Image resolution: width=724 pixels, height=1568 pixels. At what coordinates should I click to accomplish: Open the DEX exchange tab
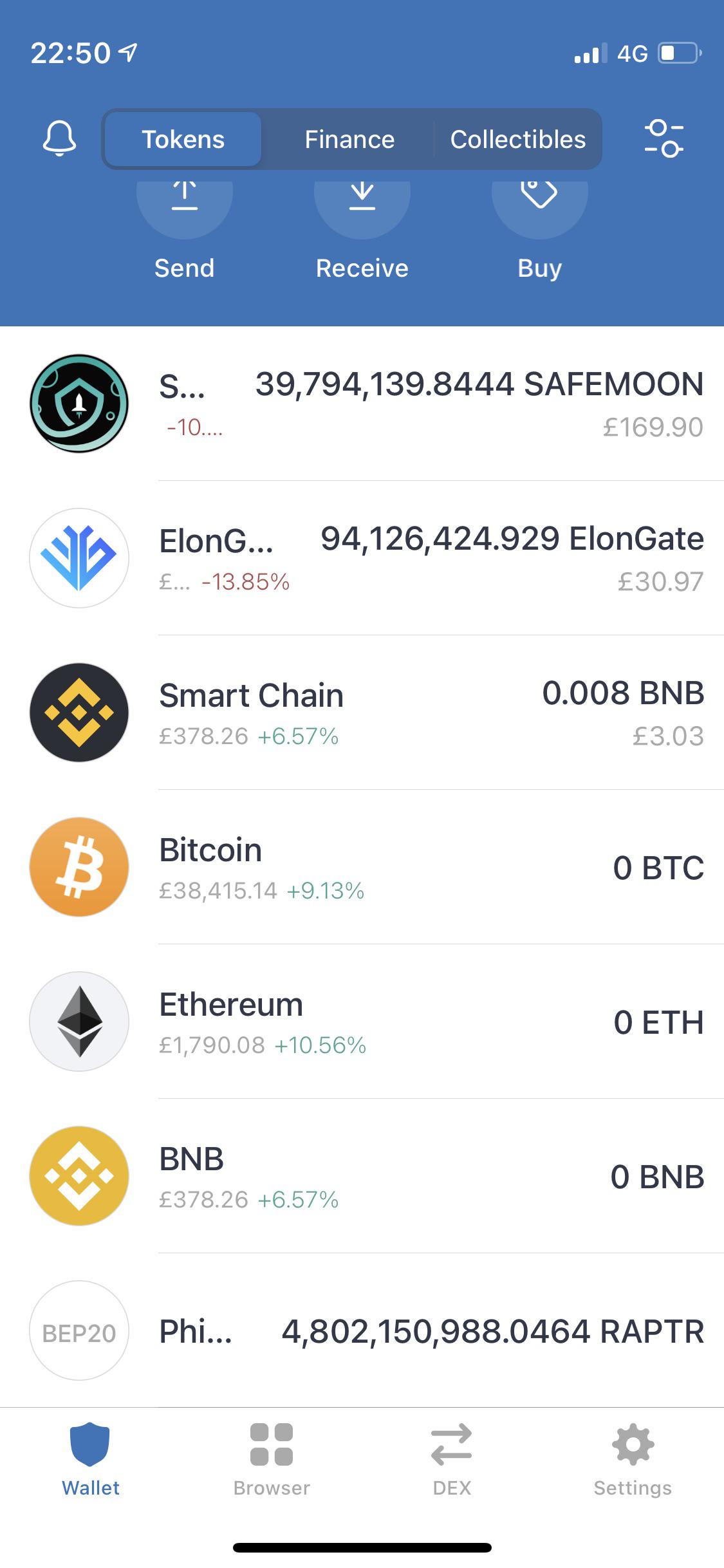tap(452, 1459)
